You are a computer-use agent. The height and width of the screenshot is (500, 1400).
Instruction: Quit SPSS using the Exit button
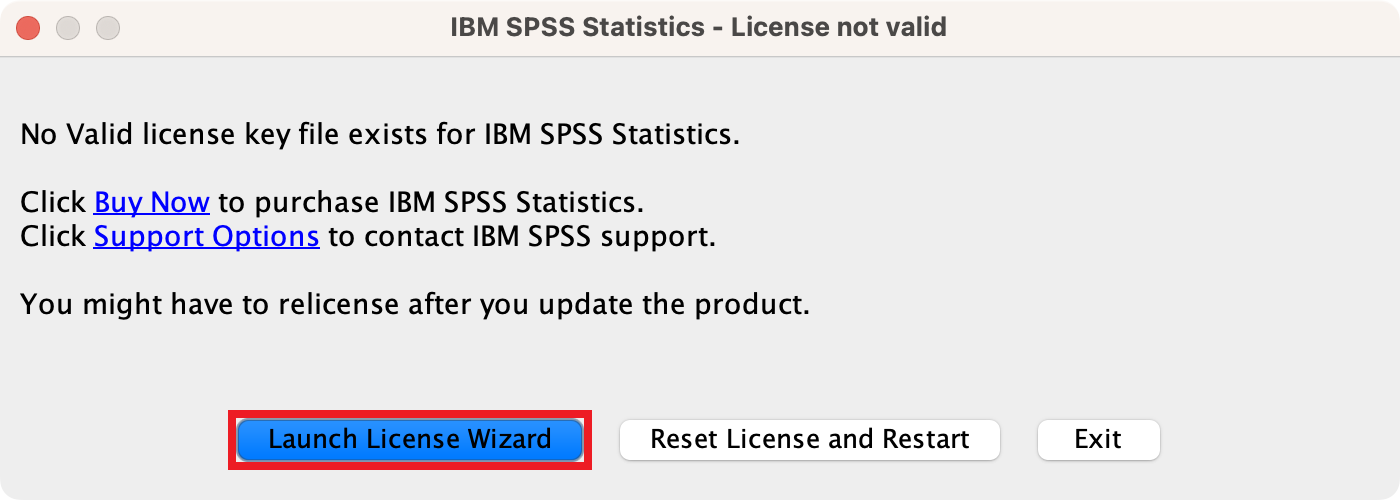coord(1098,439)
